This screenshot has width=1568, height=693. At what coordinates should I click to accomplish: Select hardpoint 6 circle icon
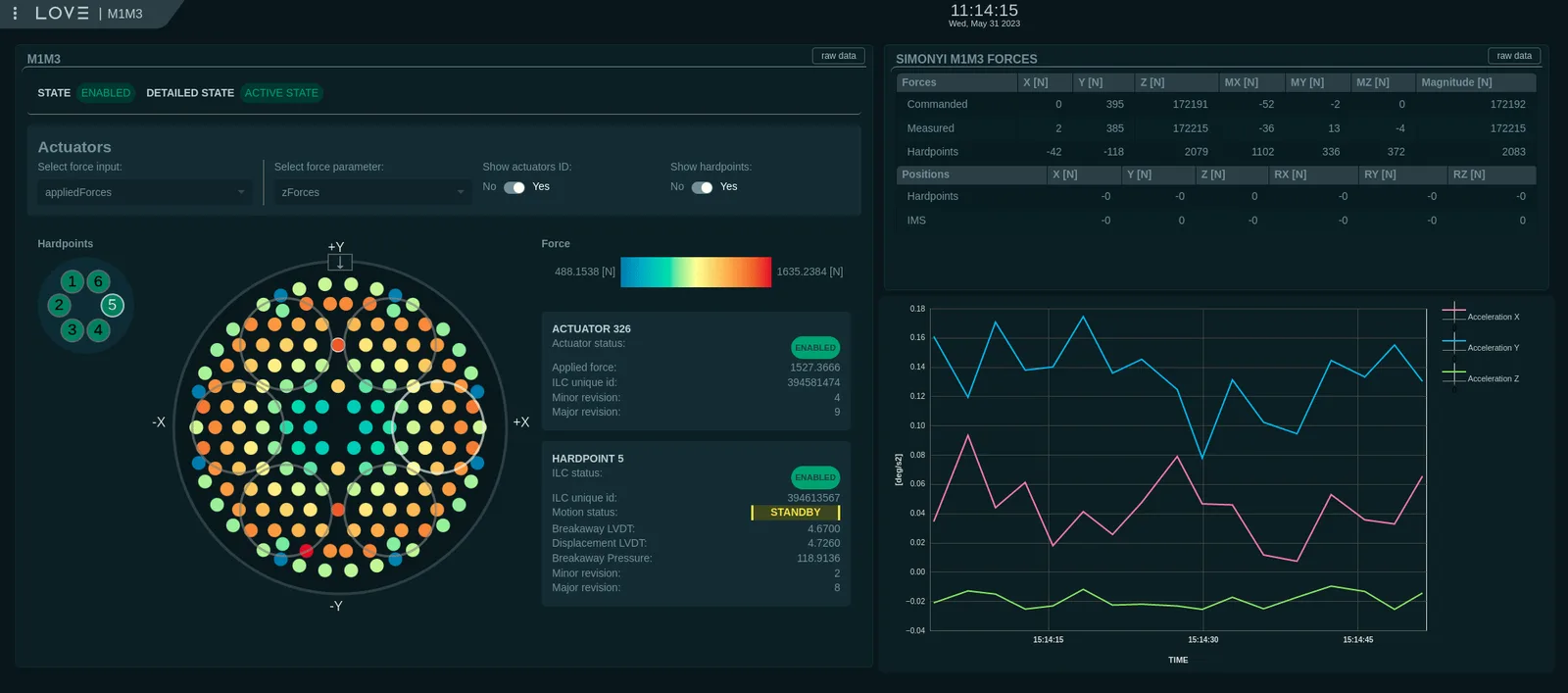point(98,281)
